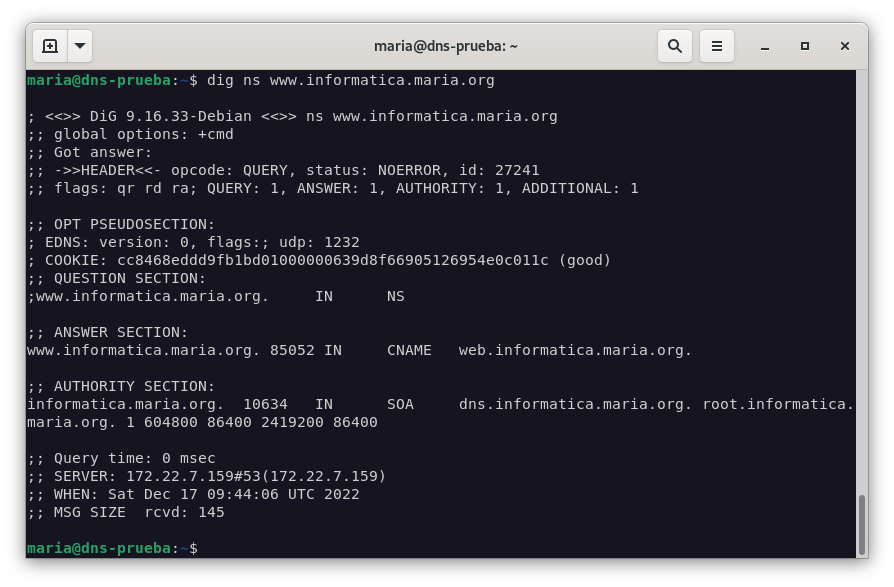Click the AUTHORITY SECTION header line
The image size is (894, 587).
(121, 386)
